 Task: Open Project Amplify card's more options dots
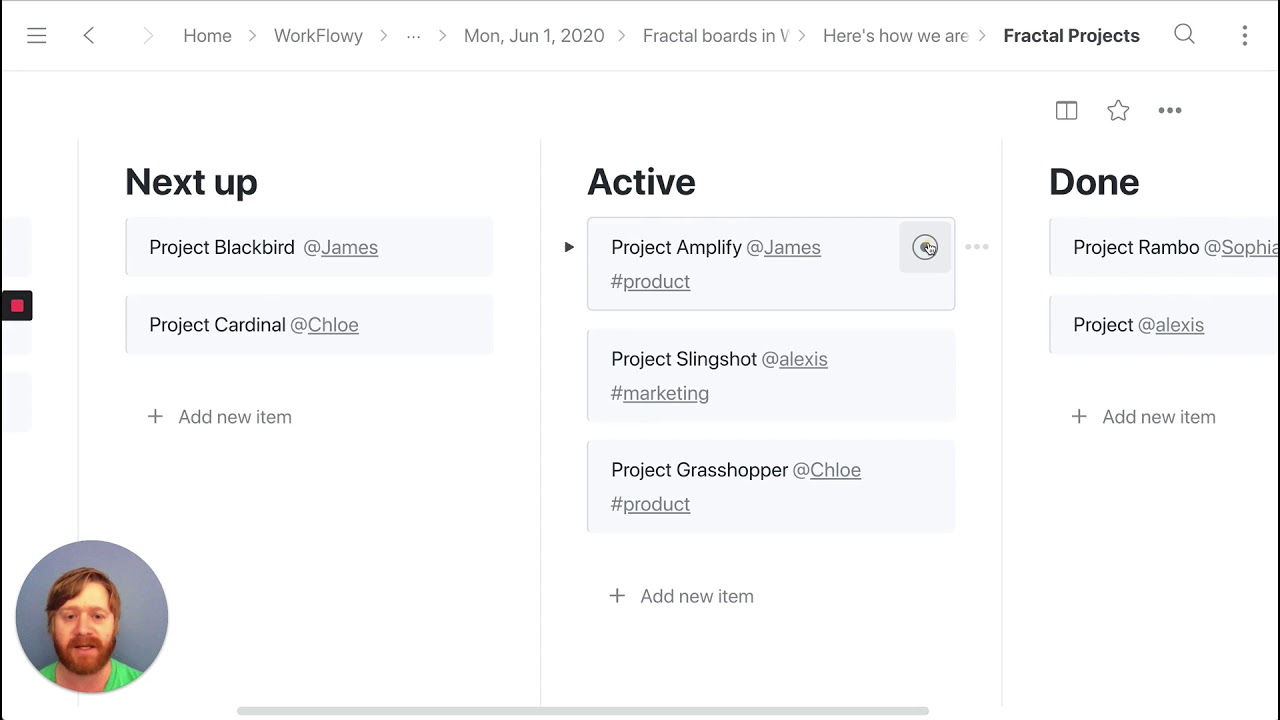[x=977, y=247]
